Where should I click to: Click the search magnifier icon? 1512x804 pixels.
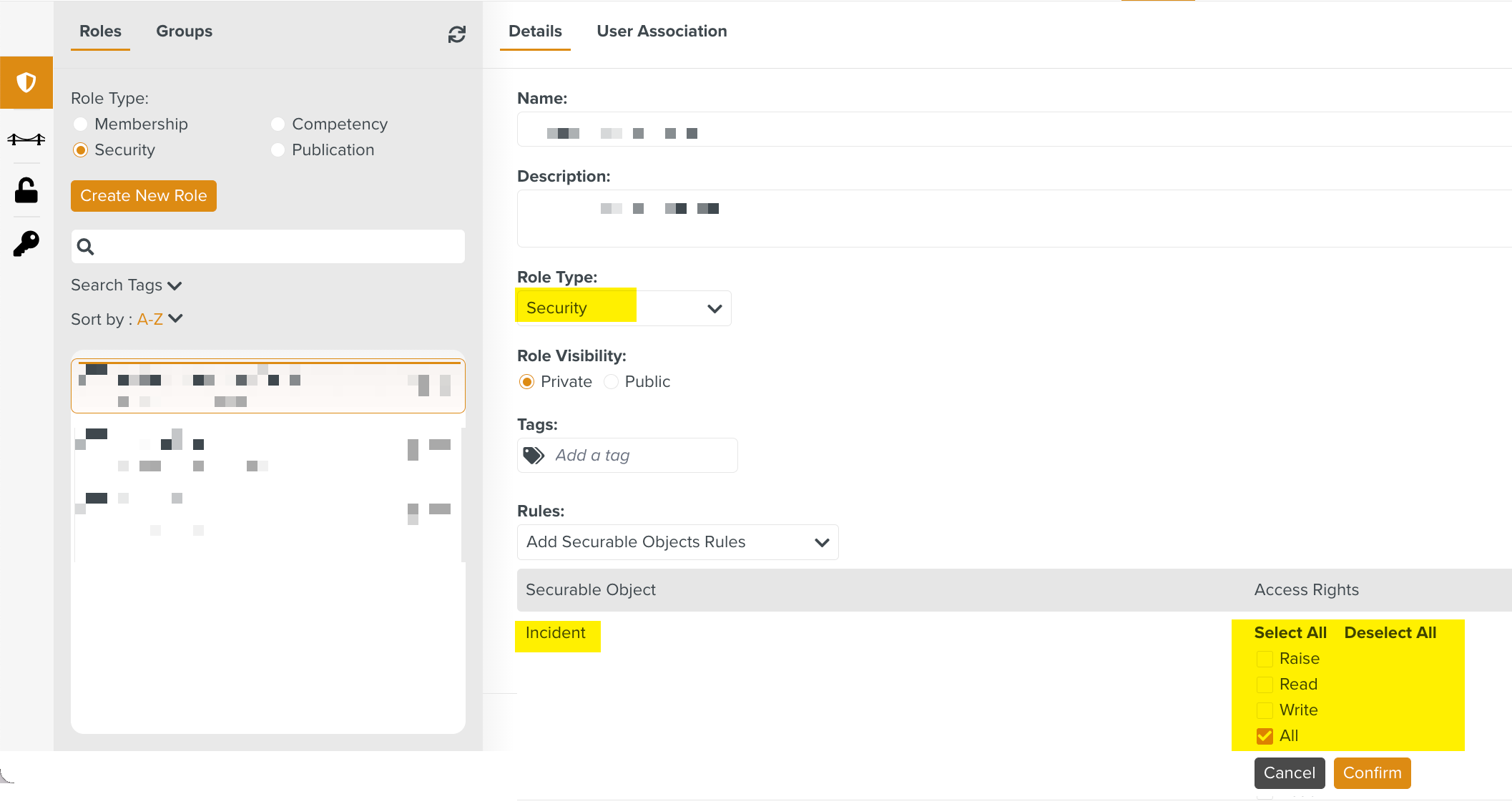click(x=86, y=247)
